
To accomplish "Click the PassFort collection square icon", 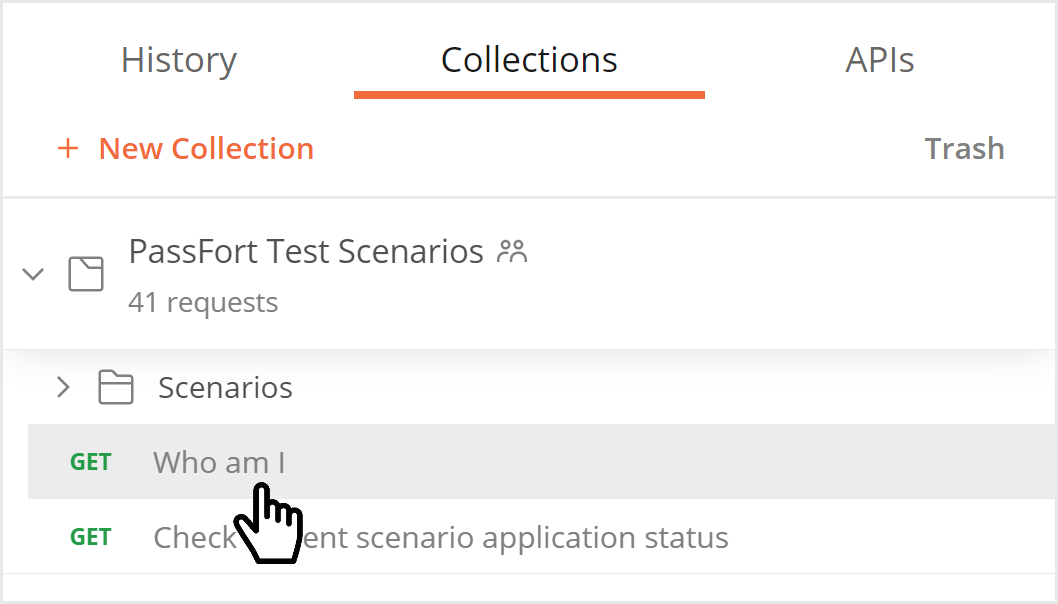I will [86, 274].
